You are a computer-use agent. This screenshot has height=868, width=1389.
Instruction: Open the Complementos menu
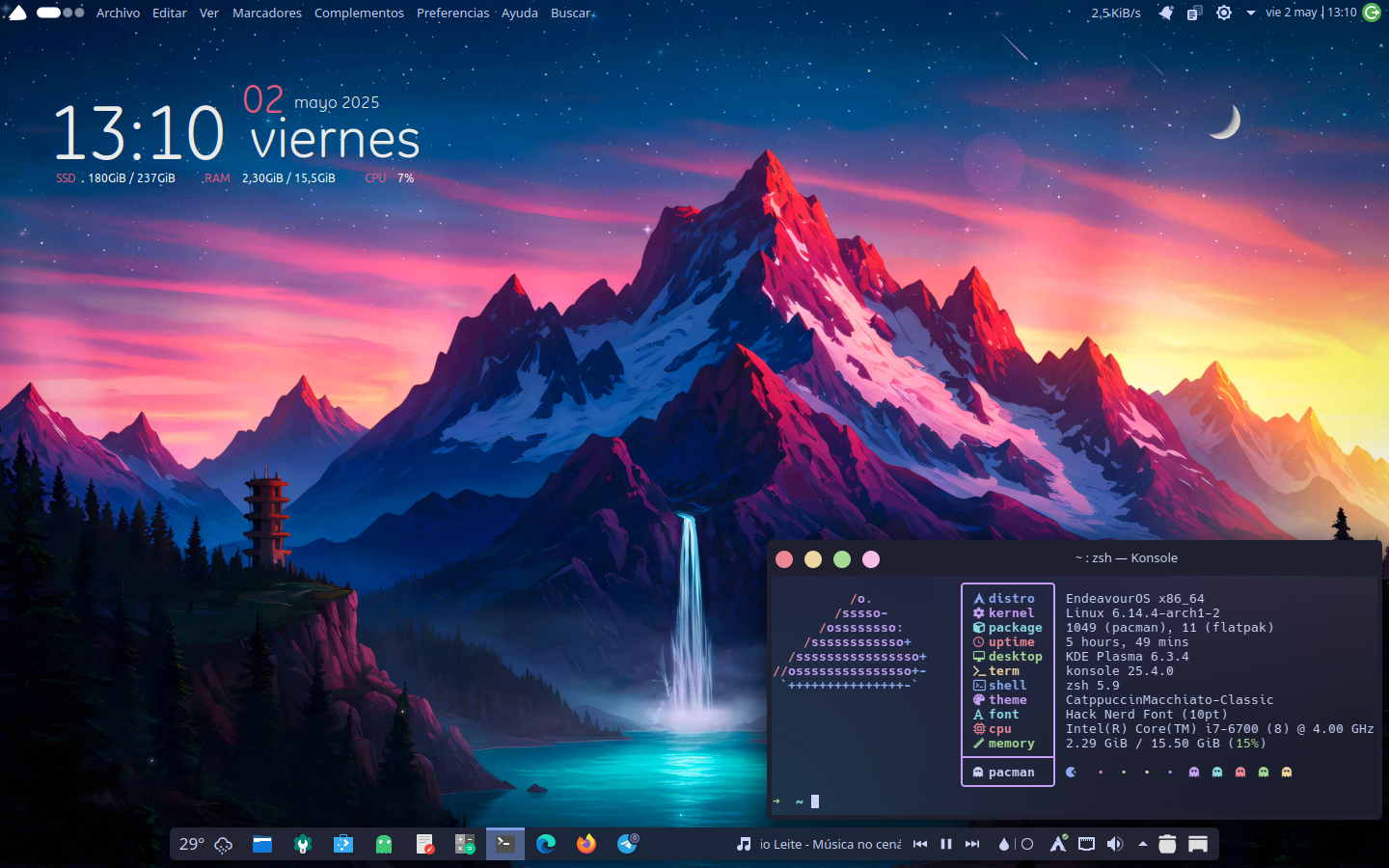(x=359, y=13)
